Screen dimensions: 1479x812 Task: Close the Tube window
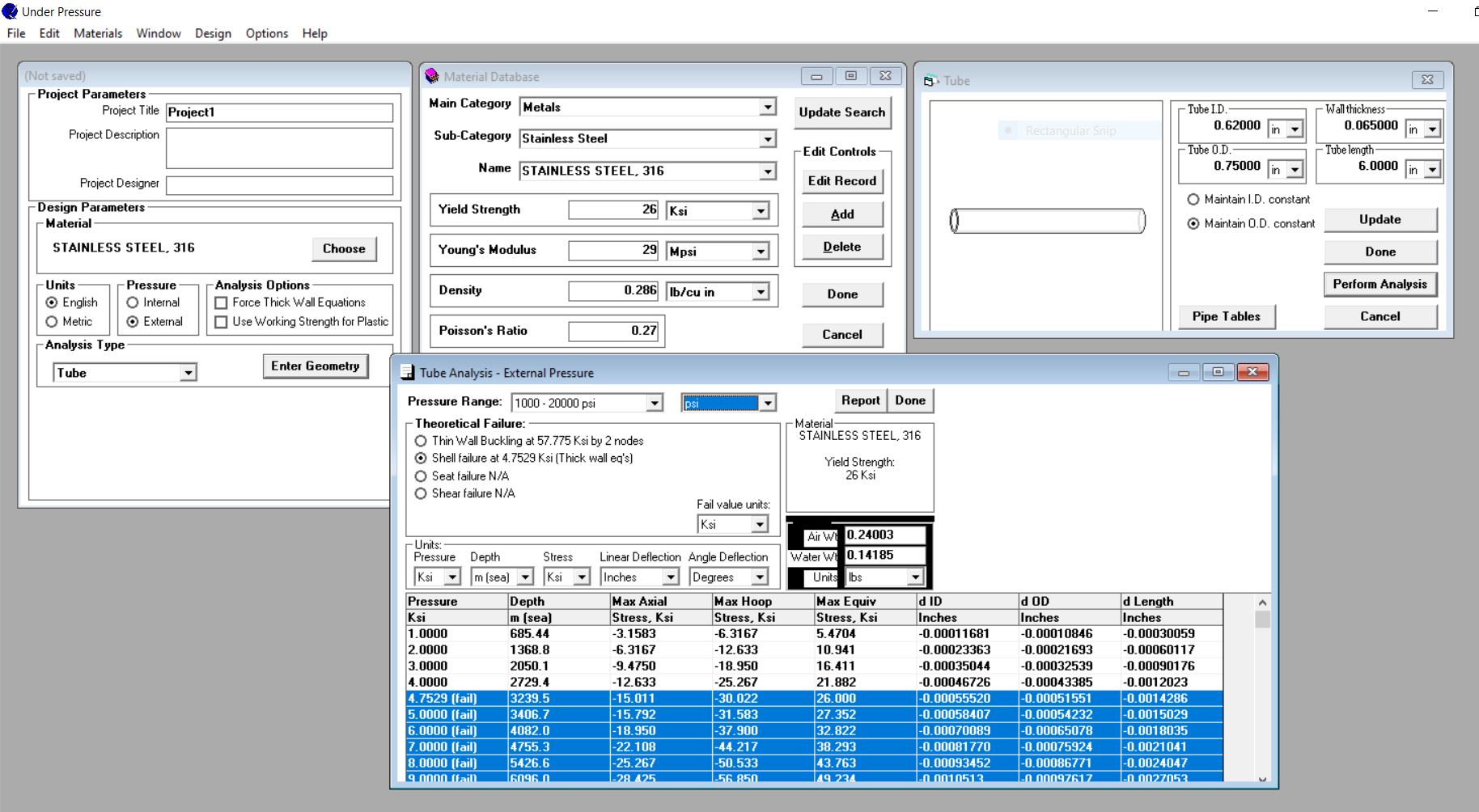point(1427,79)
